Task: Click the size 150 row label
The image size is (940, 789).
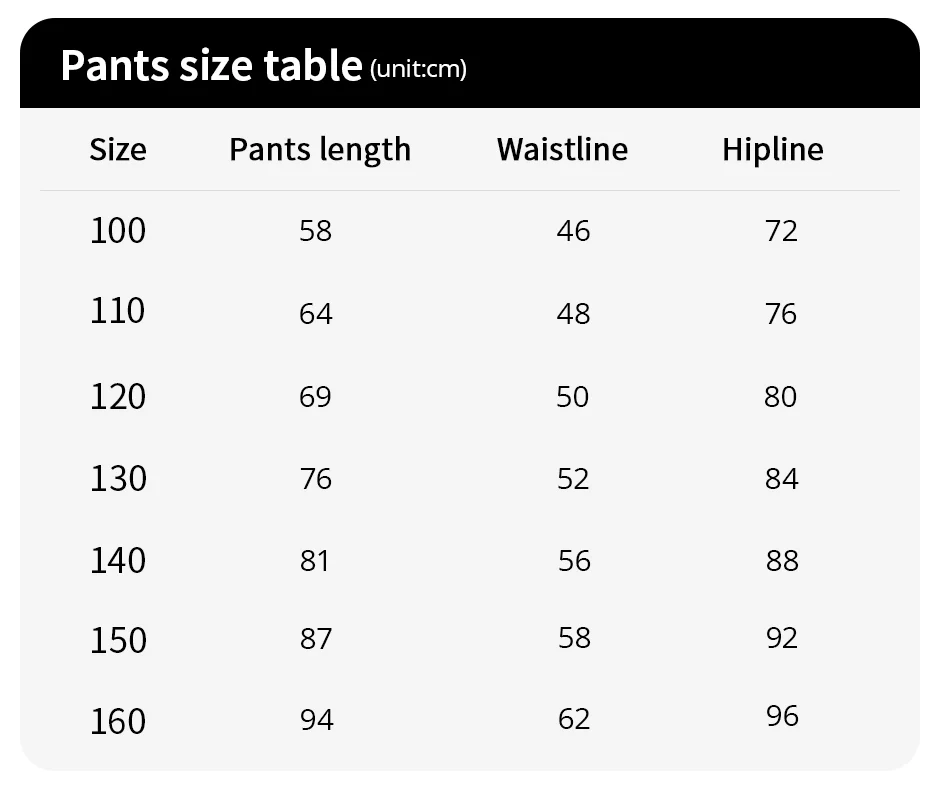Action: [x=118, y=640]
